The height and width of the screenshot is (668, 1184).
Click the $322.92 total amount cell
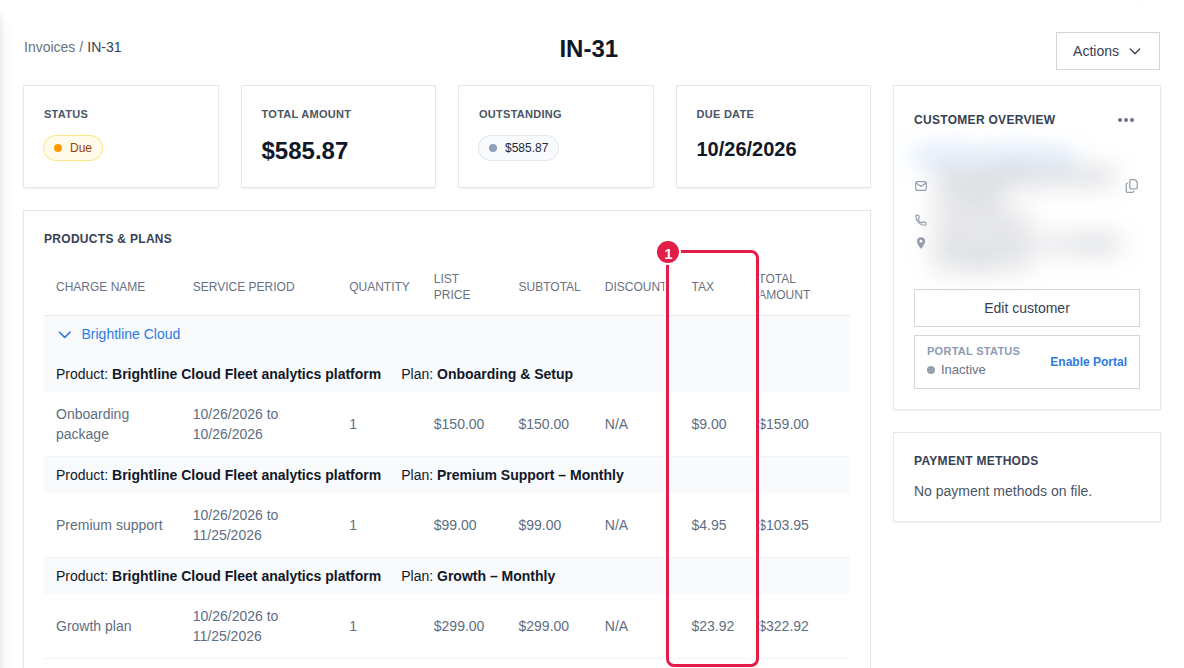[x=784, y=626]
